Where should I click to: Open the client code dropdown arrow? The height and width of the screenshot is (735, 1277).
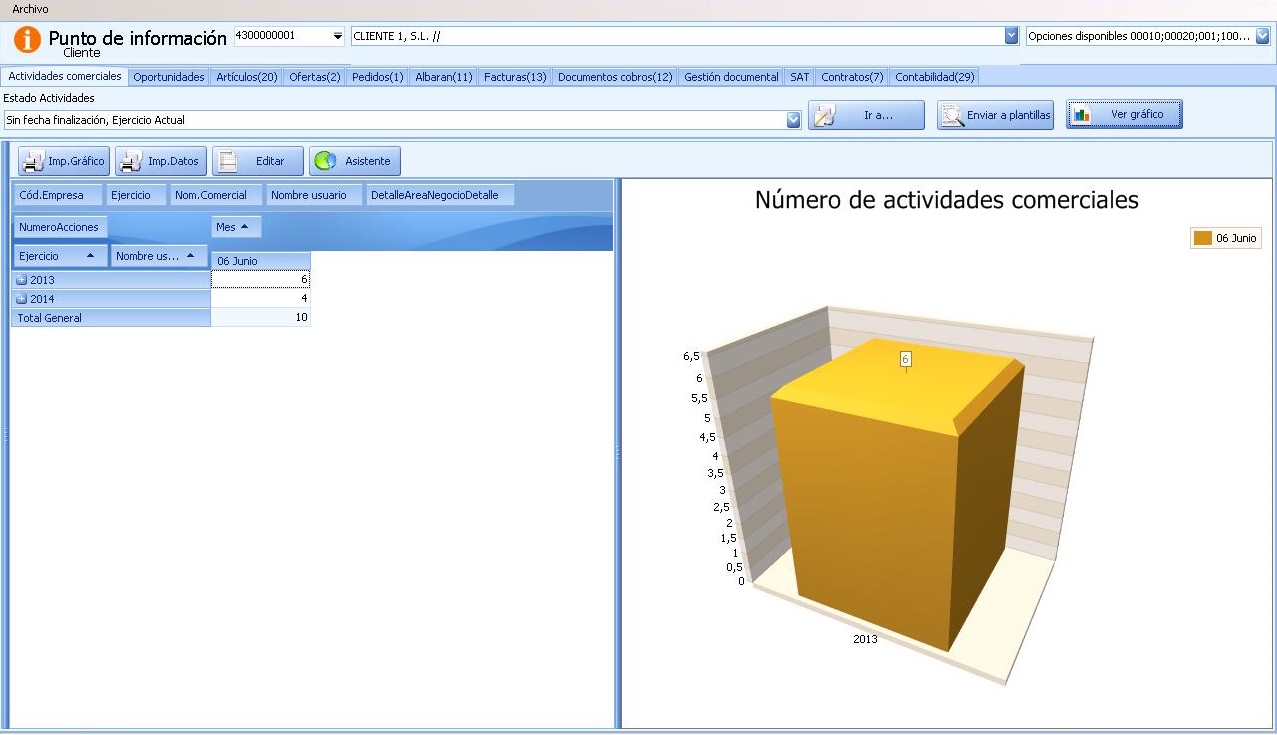pos(338,36)
